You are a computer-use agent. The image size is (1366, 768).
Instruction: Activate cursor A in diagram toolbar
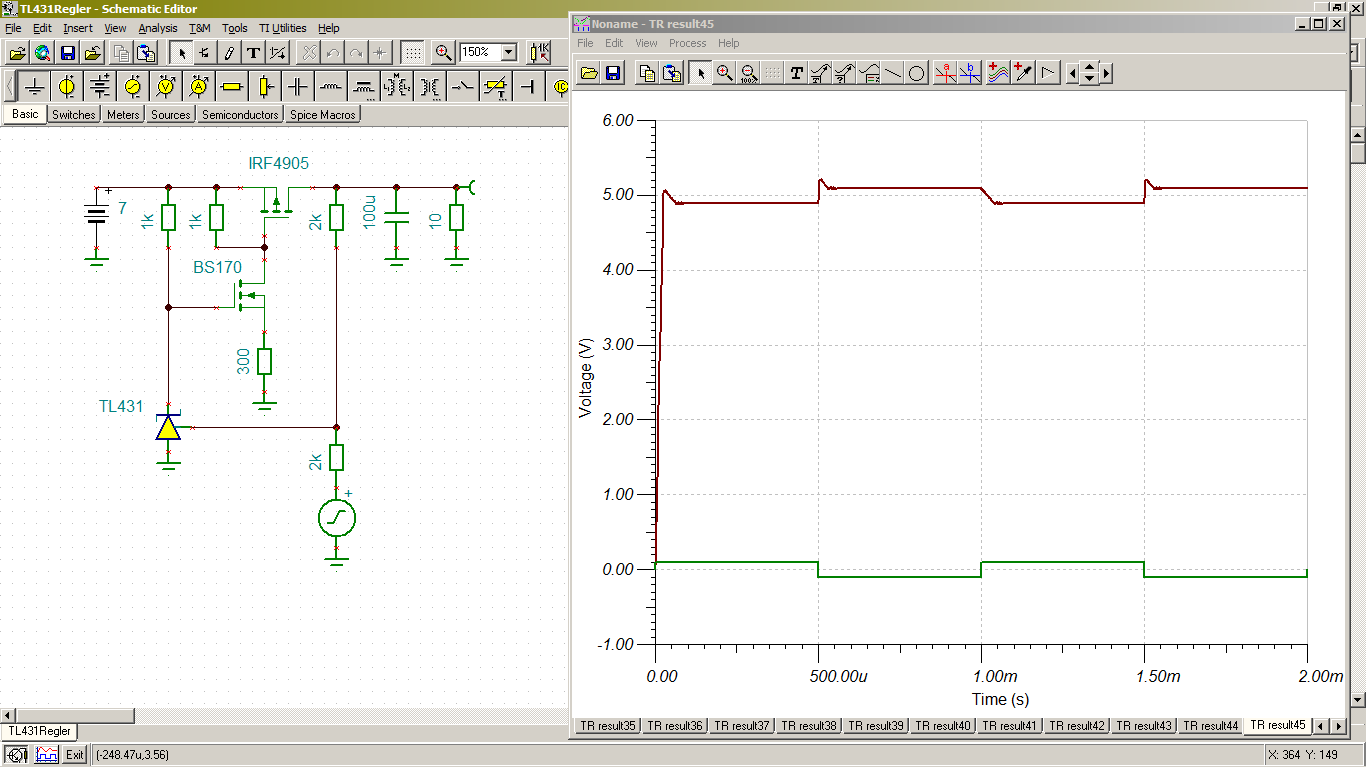[x=946, y=72]
